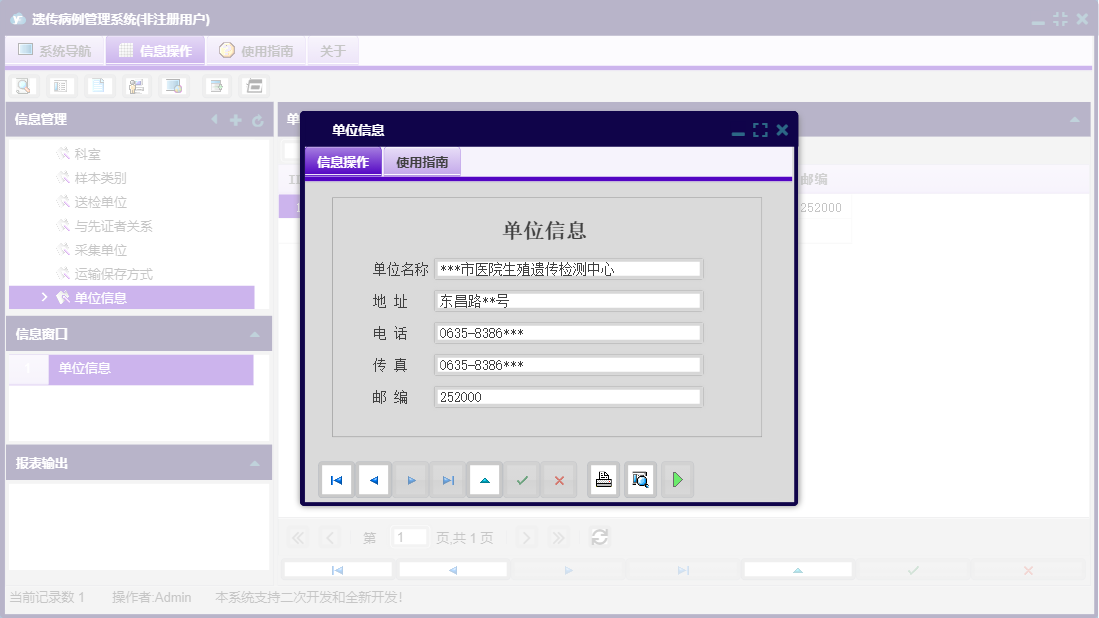Click the add (+) icon on 信息管理 header
The width and height of the screenshot is (1099, 618).
click(x=233, y=119)
